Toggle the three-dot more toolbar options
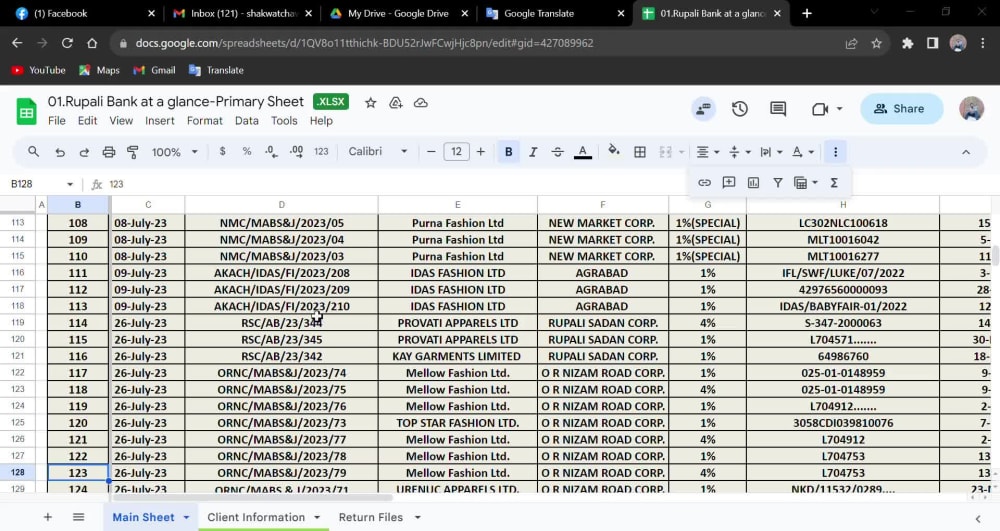Screen dimensions: 1000x531 coord(835,152)
